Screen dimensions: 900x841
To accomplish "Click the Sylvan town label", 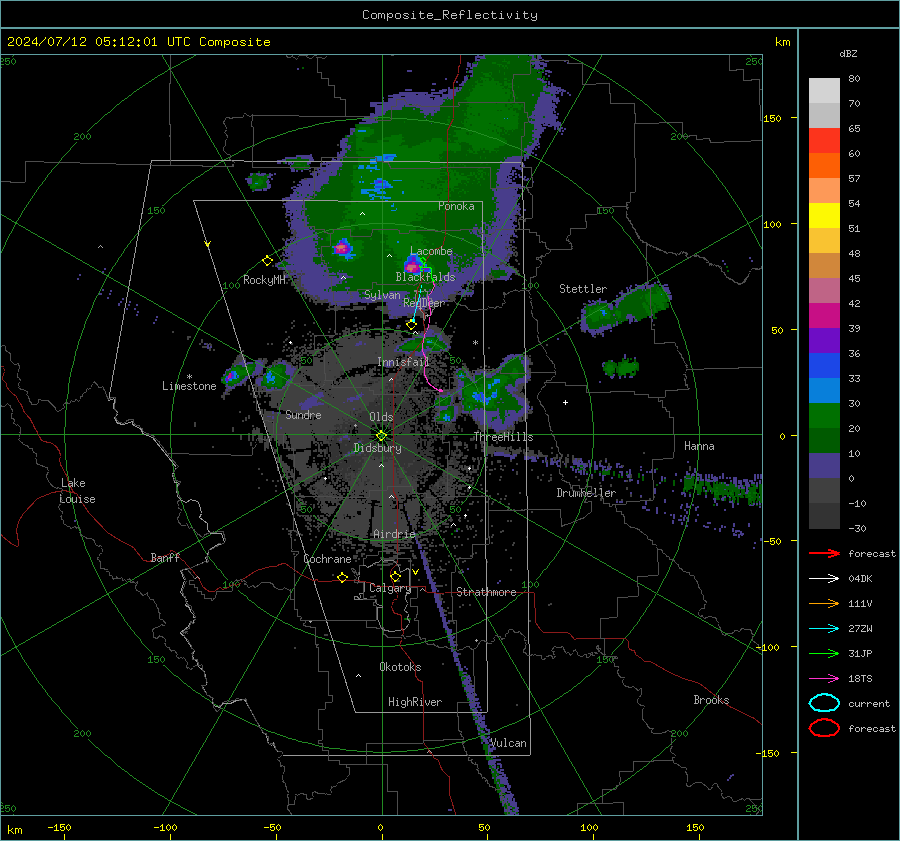I will [x=382, y=295].
